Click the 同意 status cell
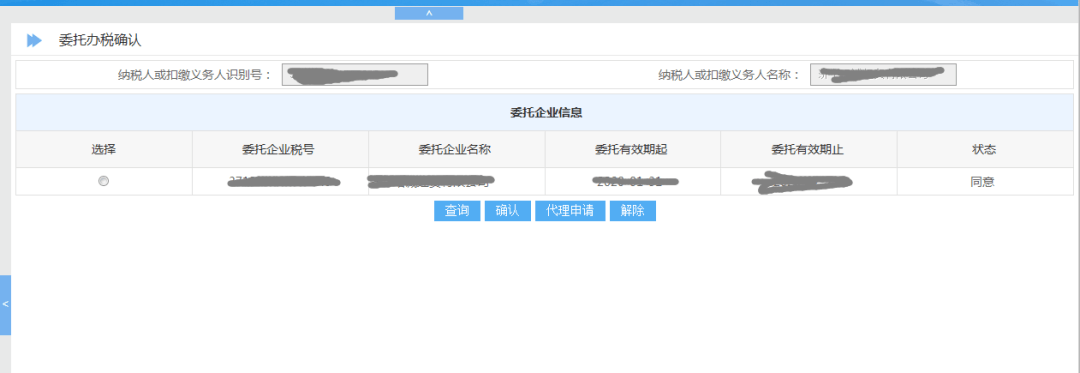Image resolution: width=1080 pixels, height=373 pixels. point(985,182)
